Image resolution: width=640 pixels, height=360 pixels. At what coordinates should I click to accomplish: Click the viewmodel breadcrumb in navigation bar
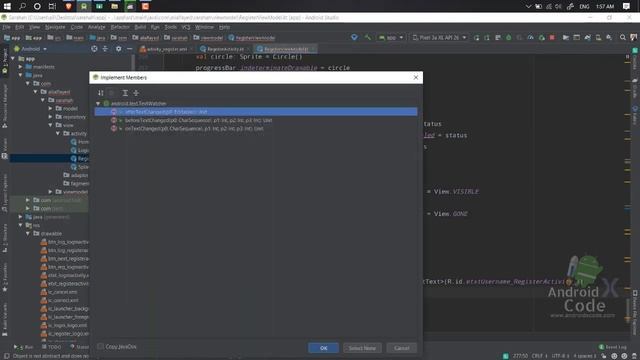coord(209,38)
